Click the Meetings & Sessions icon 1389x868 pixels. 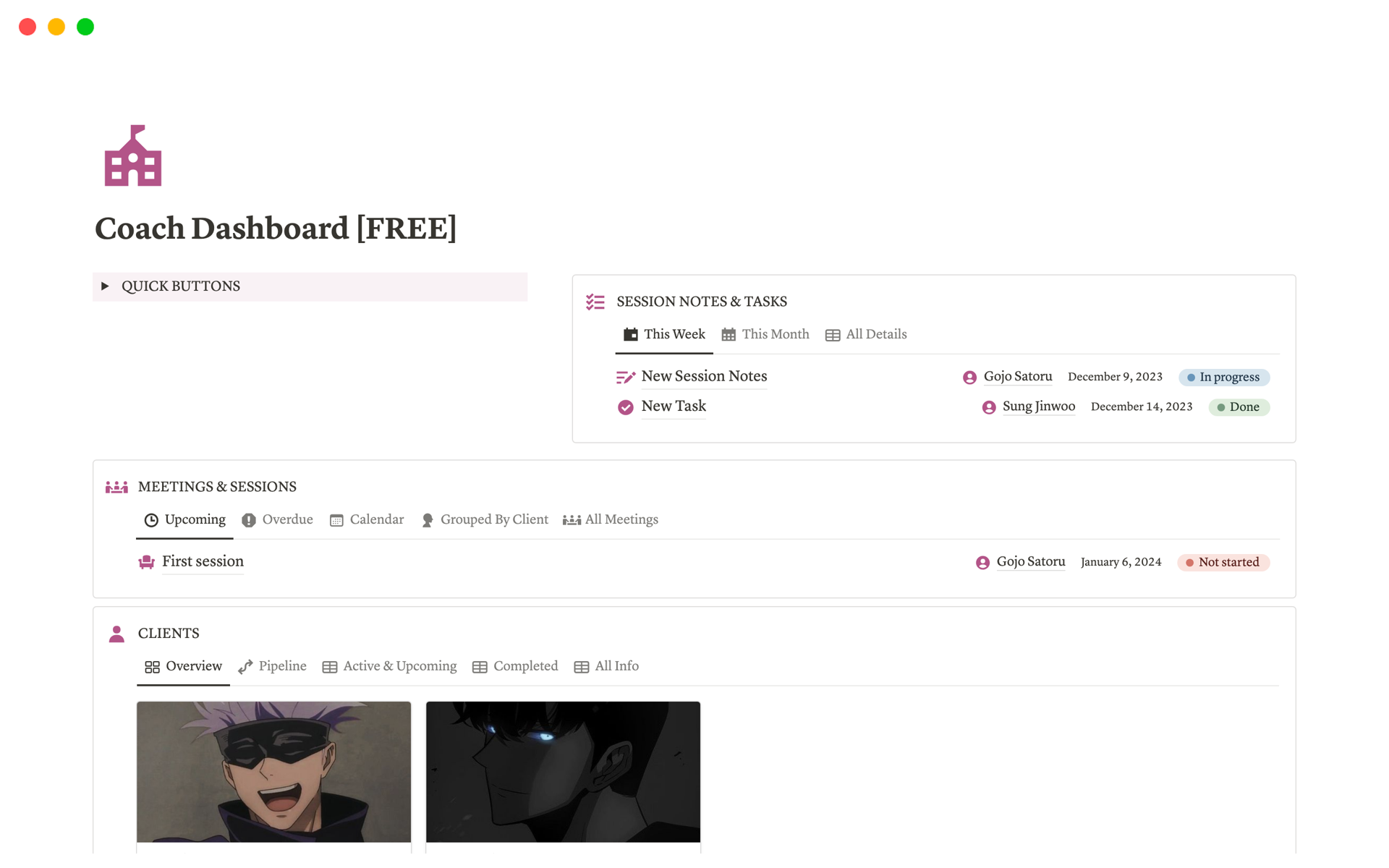tap(117, 487)
